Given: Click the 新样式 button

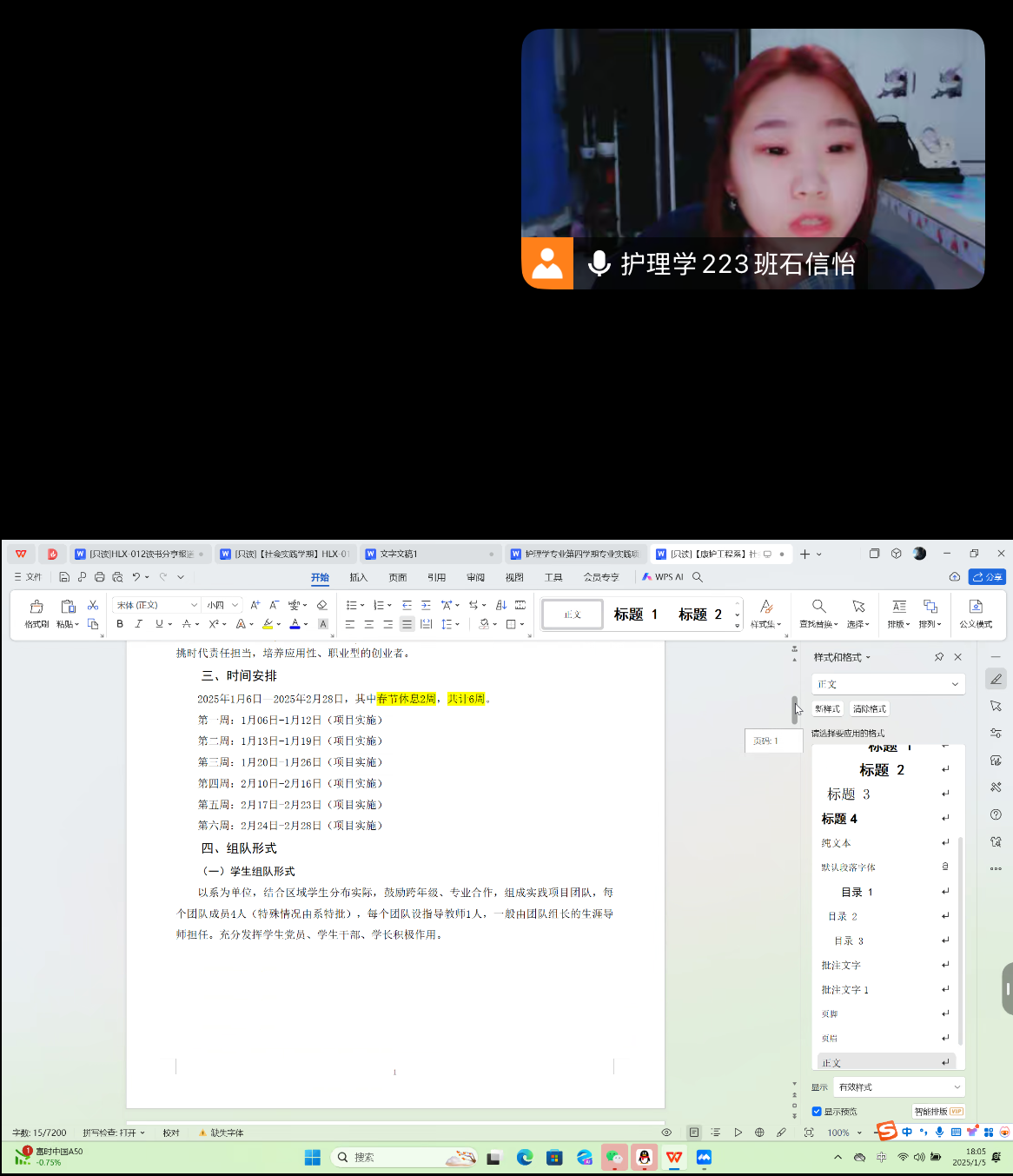Looking at the screenshot, I should (827, 709).
